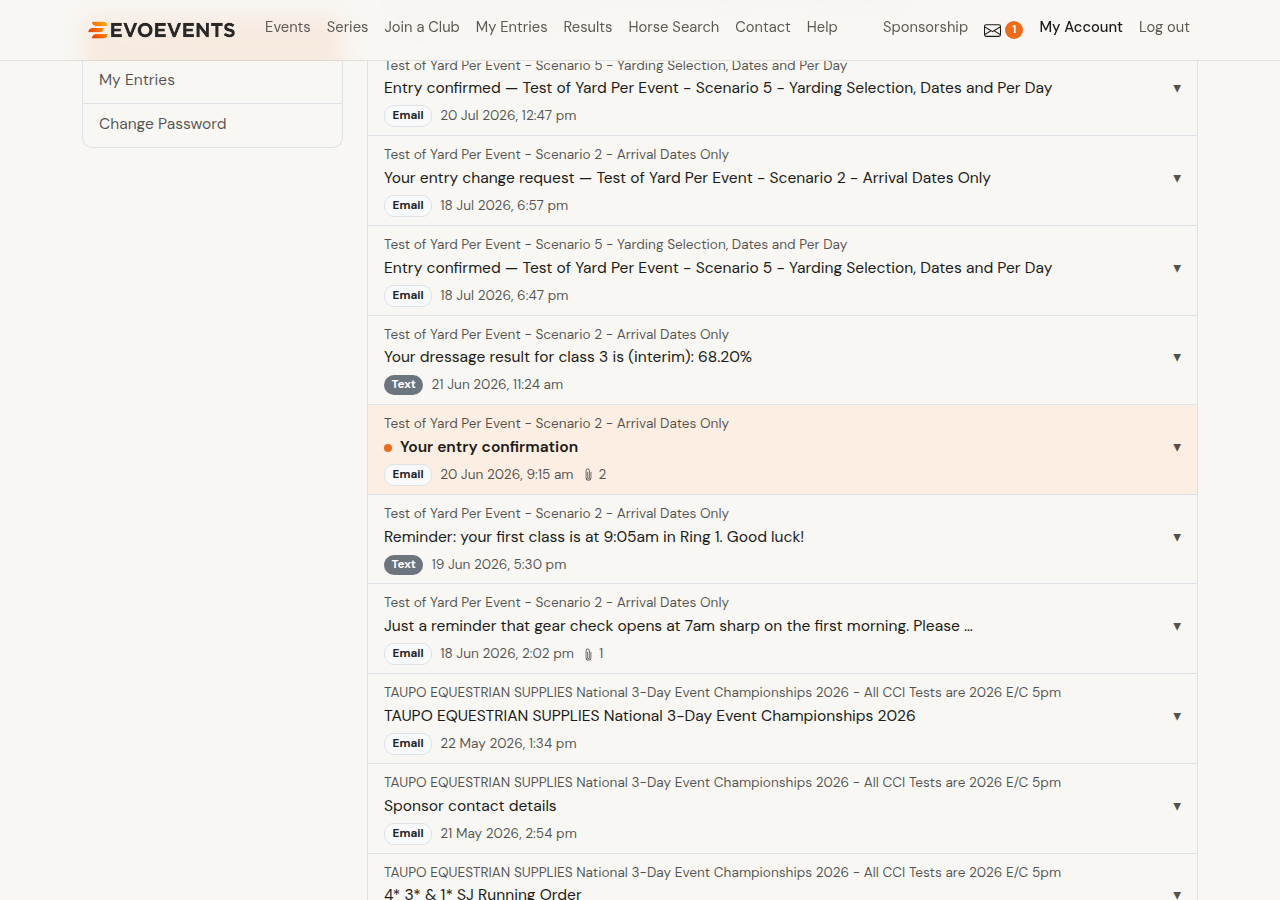Click timestamp 19 Jun 2026, 5:30 pm
Viewport: 1280px width, 900px height.
499,565
